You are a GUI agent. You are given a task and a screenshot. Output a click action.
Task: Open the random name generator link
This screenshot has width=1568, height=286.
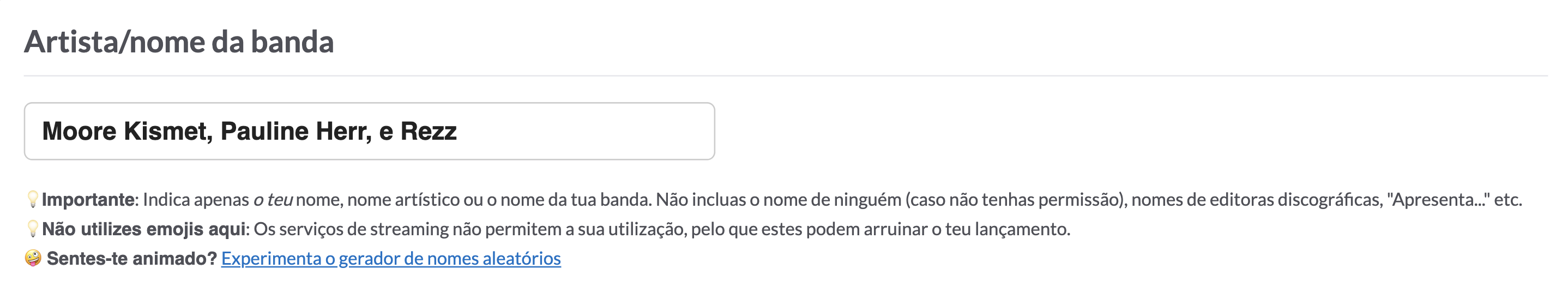pyautogui.click(x=391, y=259)
